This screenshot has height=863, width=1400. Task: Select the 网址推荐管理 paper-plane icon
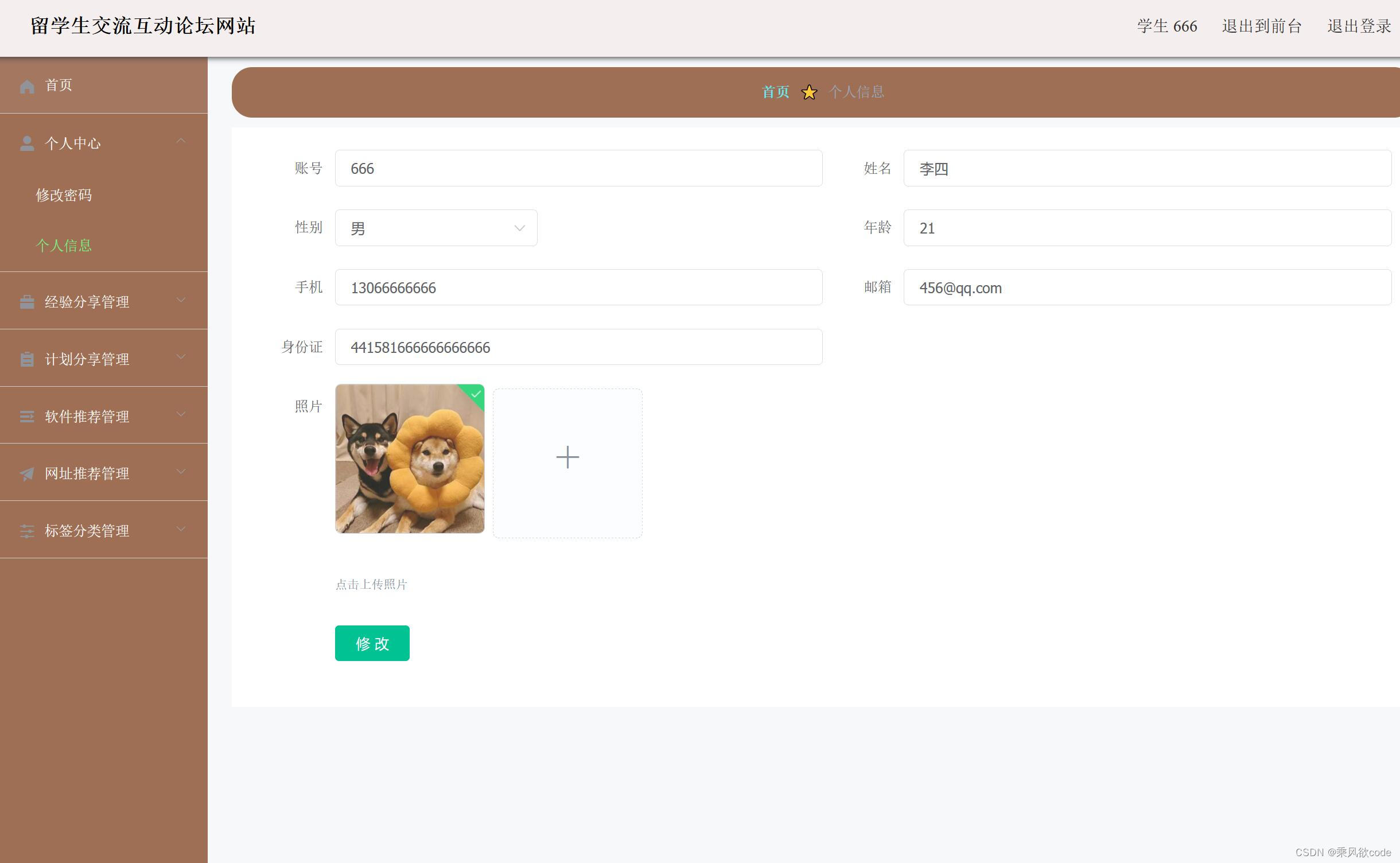pyautogui.click(x=27, y=473)
